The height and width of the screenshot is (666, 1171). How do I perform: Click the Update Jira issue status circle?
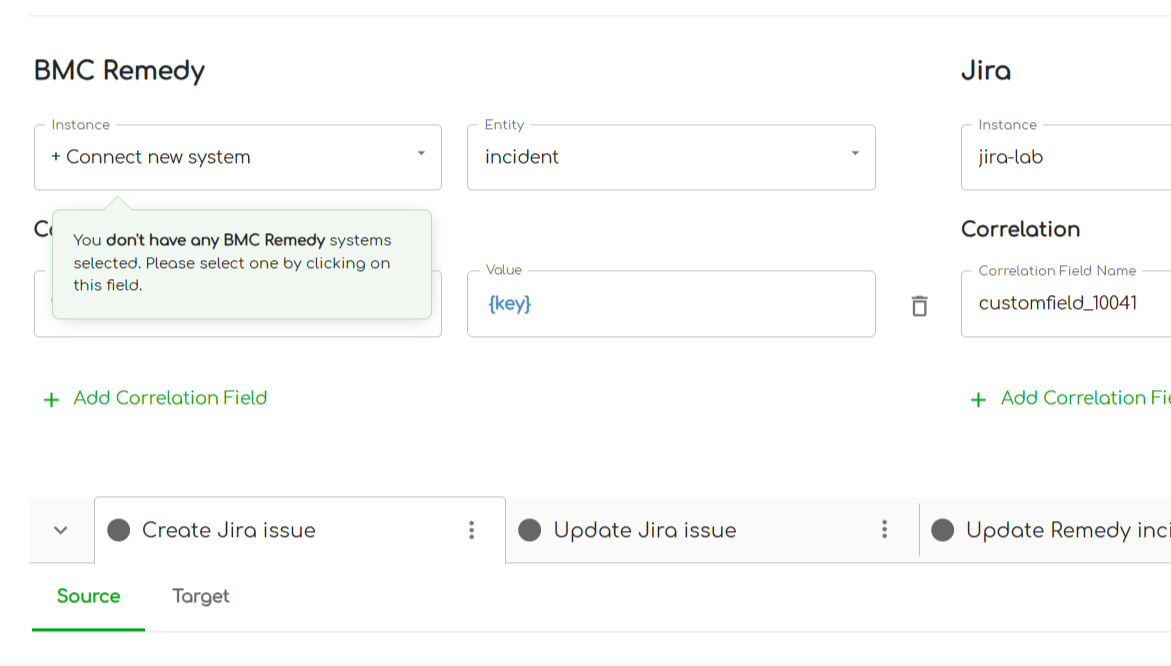[530, 530]
